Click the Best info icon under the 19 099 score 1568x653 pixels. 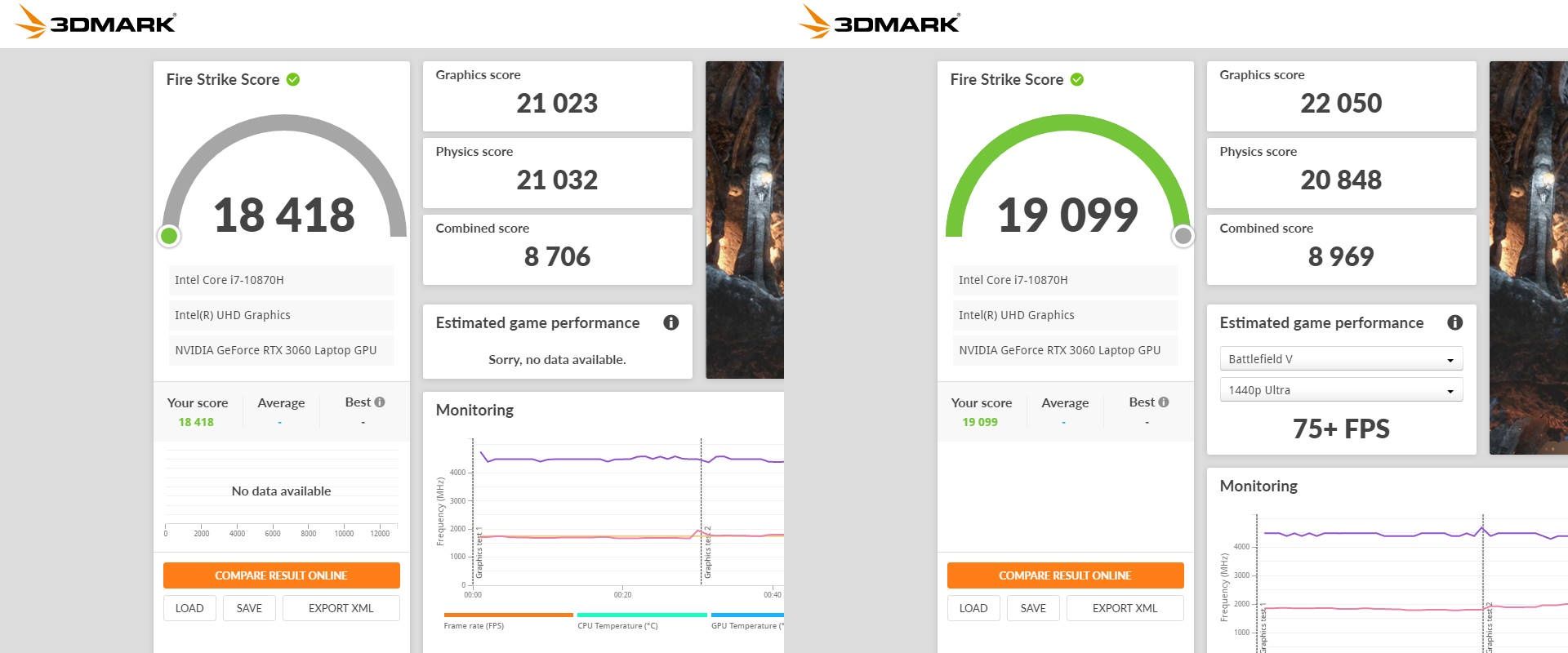coord(1164,402)
